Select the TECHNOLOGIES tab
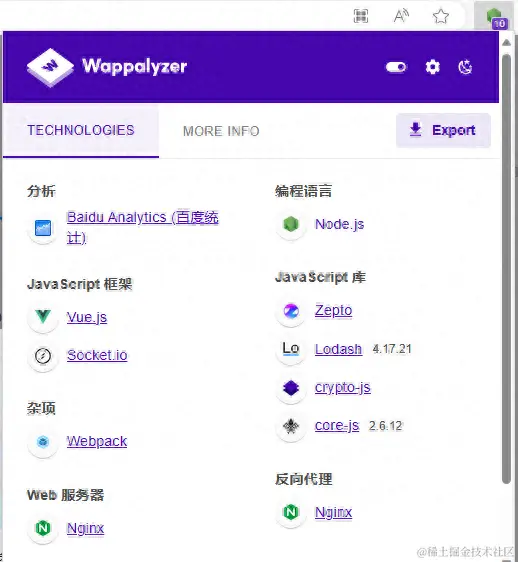 tap(81, 130)
